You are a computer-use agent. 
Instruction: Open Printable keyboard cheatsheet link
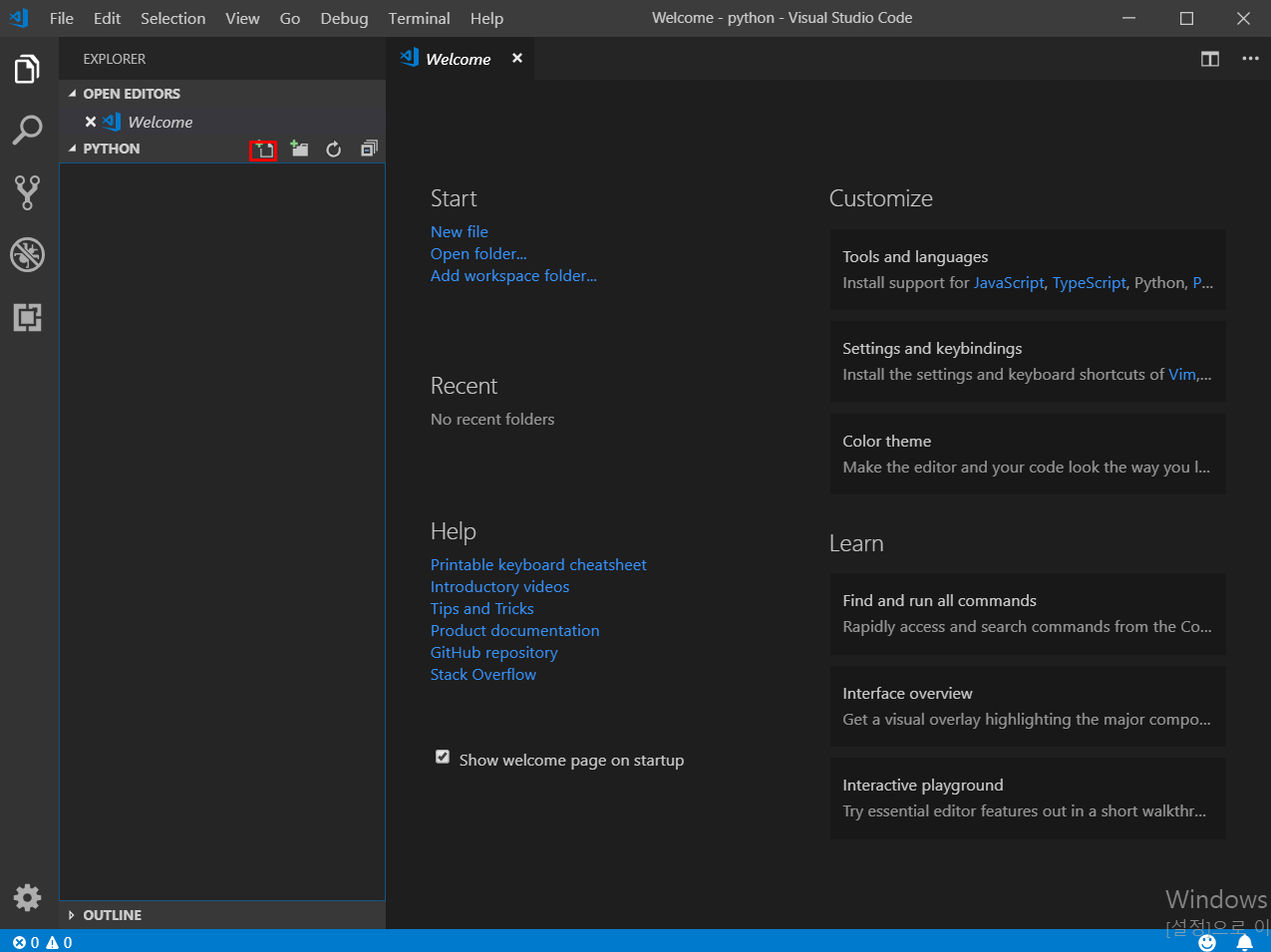tap(538, 564)
